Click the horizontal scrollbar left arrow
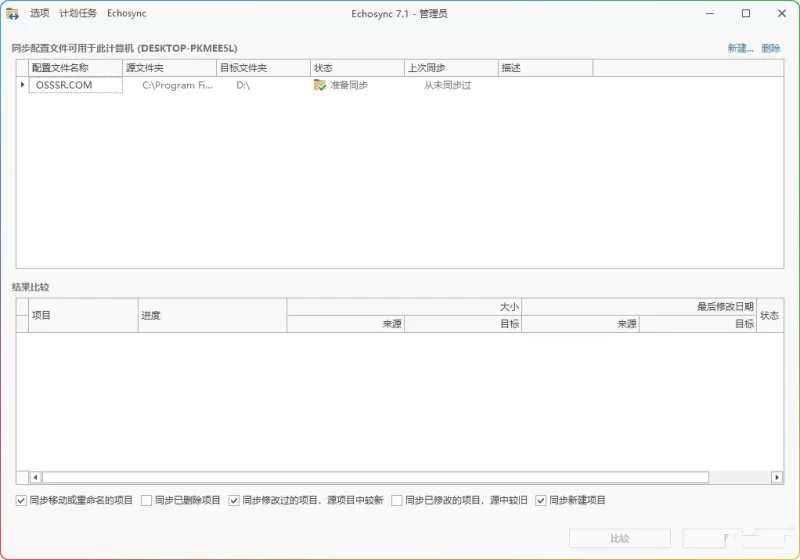 pos(35,477)
